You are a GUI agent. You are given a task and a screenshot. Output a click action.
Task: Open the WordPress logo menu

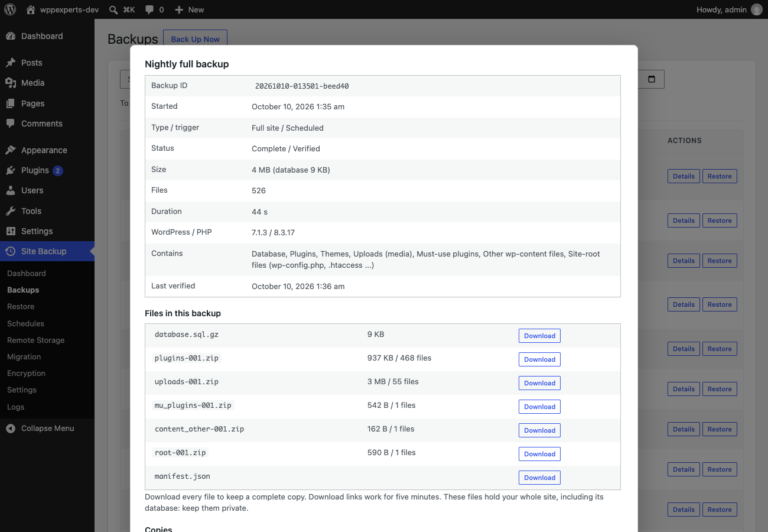[x=10, y=9]
